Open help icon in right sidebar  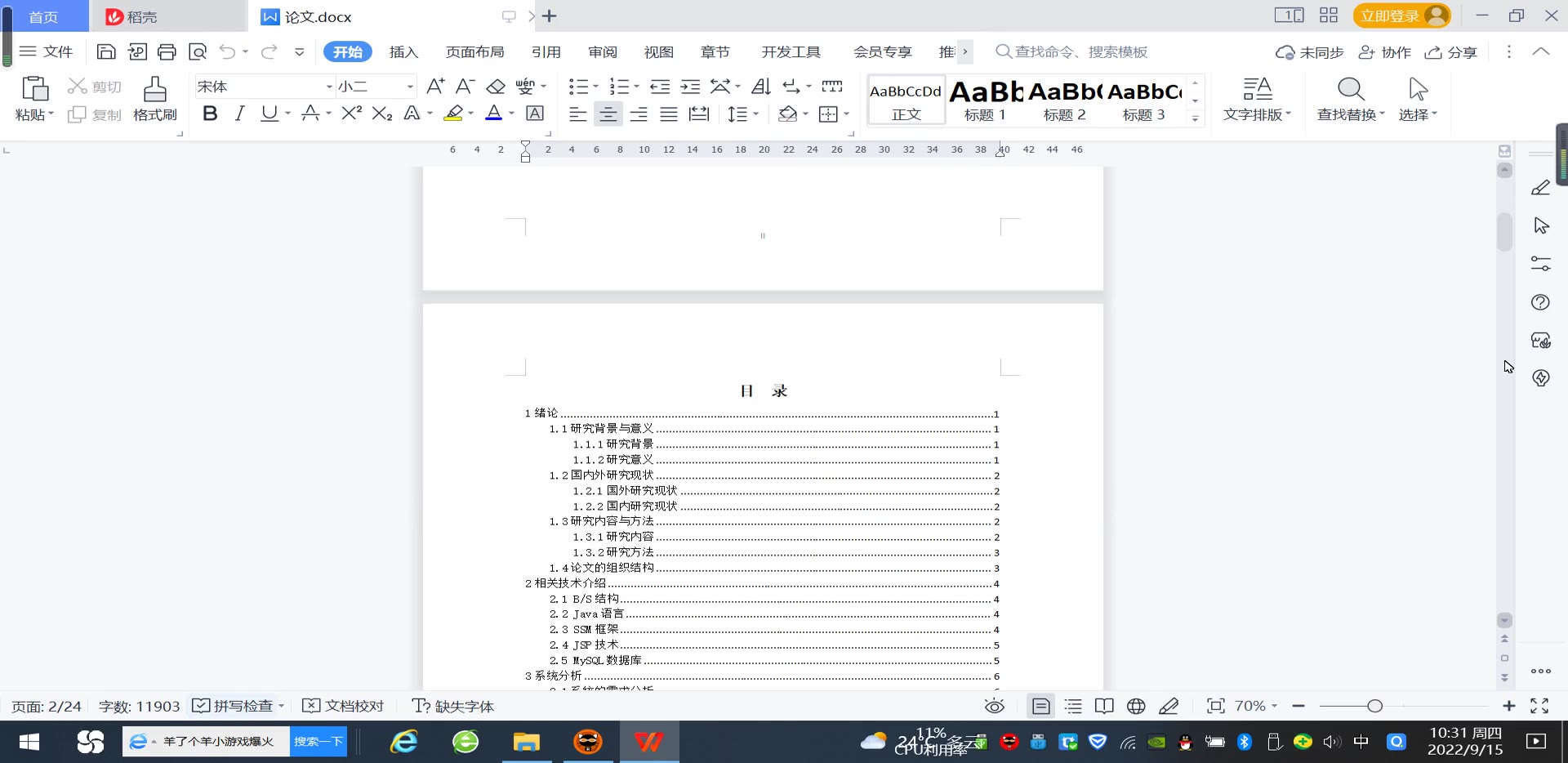coord(1540,302)
